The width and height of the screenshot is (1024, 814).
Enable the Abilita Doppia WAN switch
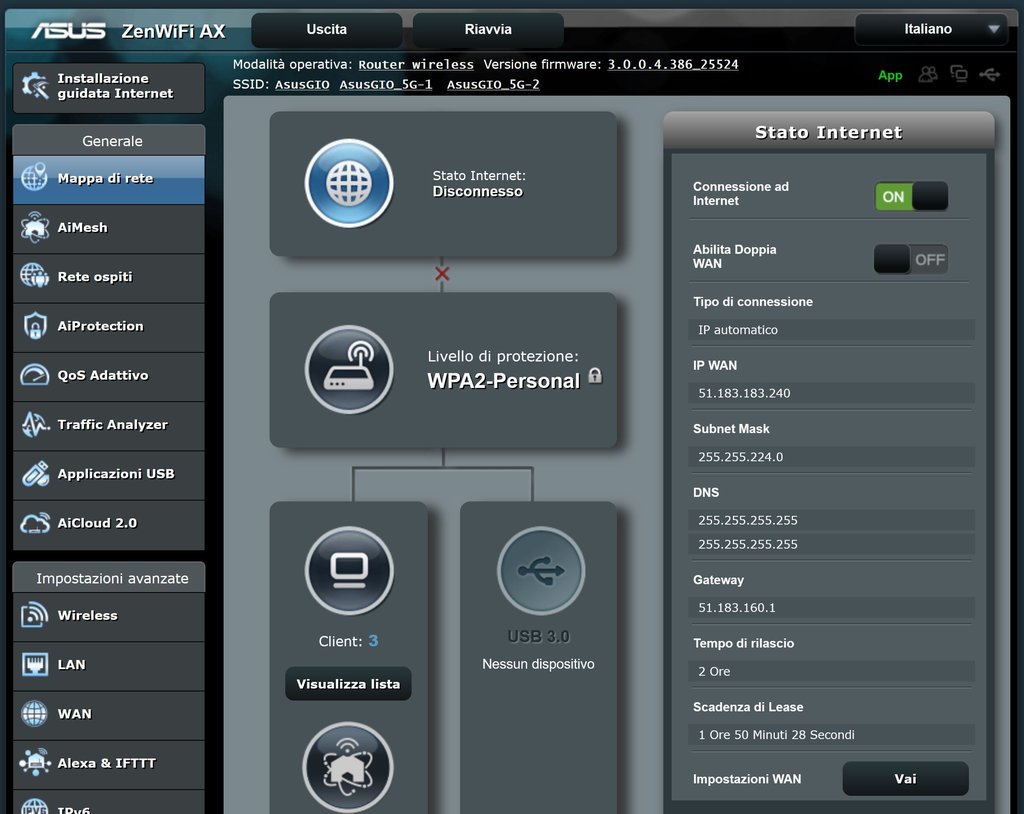(910, 259)
